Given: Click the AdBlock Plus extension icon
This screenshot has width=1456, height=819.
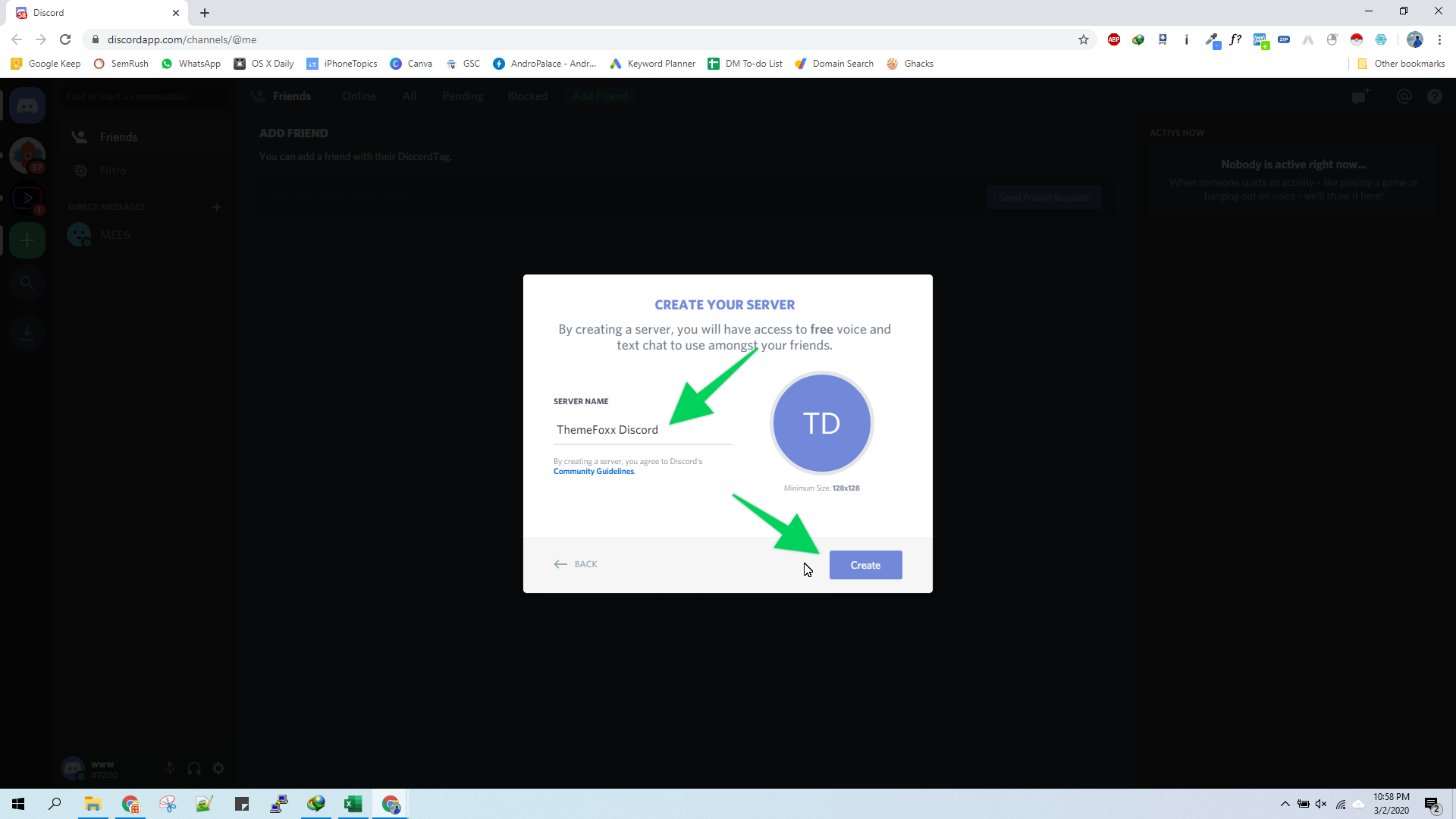Looking at the screenshot, I should (1114, 39).
